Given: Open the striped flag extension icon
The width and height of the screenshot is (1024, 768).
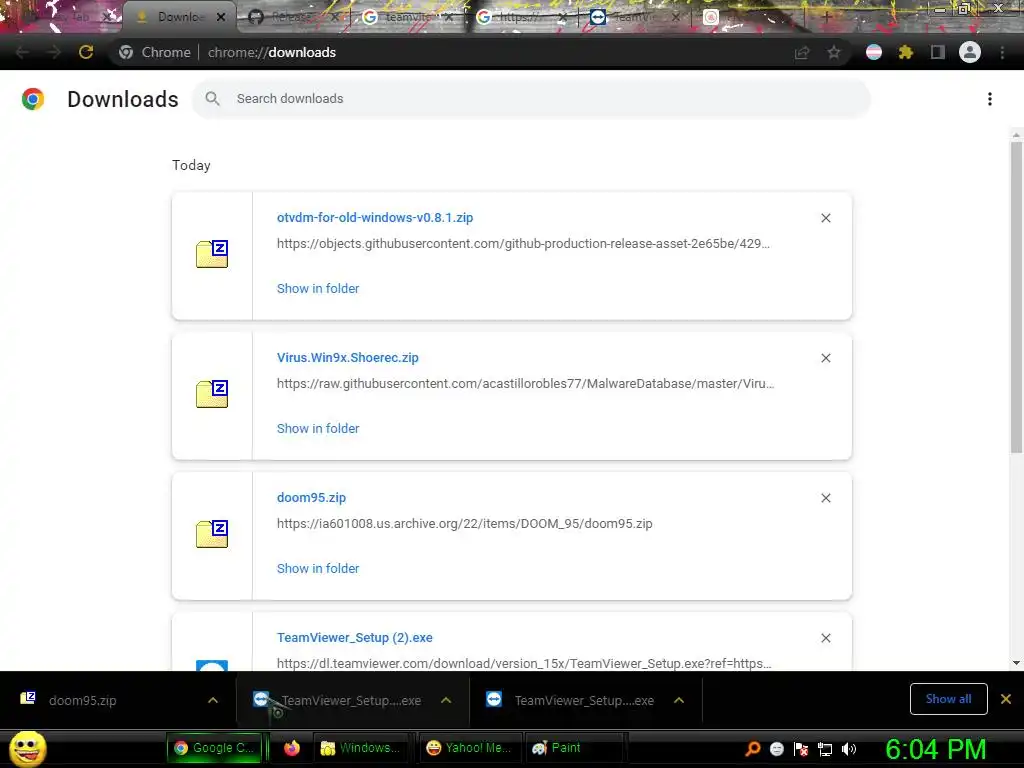Looking at the screenshot, I should coord(873,52).
